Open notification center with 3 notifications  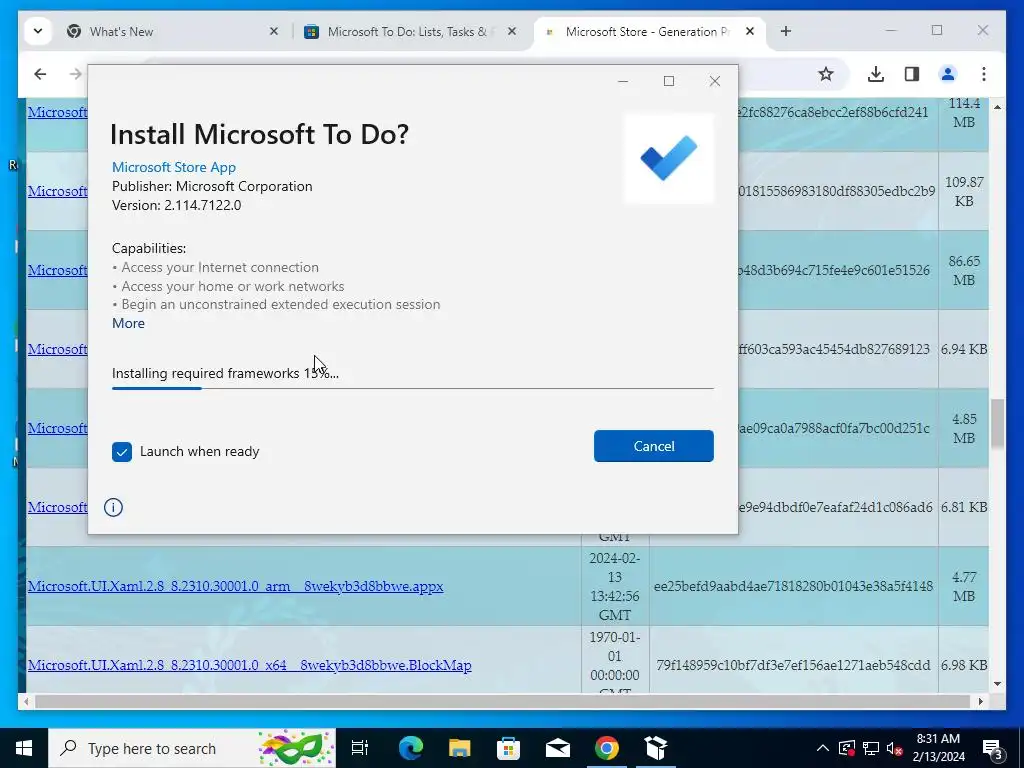coord(993,748)
